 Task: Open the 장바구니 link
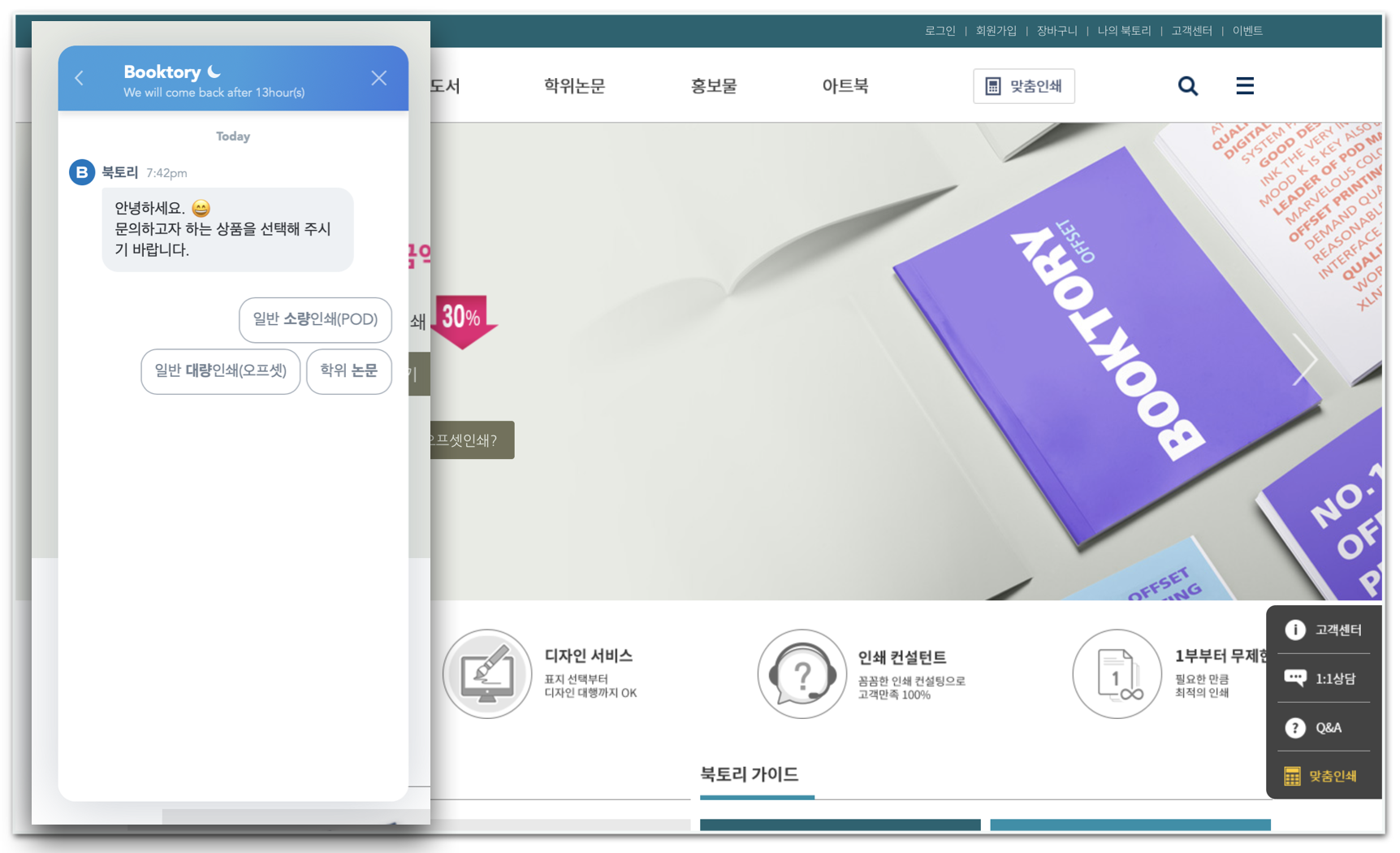coord(1057,31)
